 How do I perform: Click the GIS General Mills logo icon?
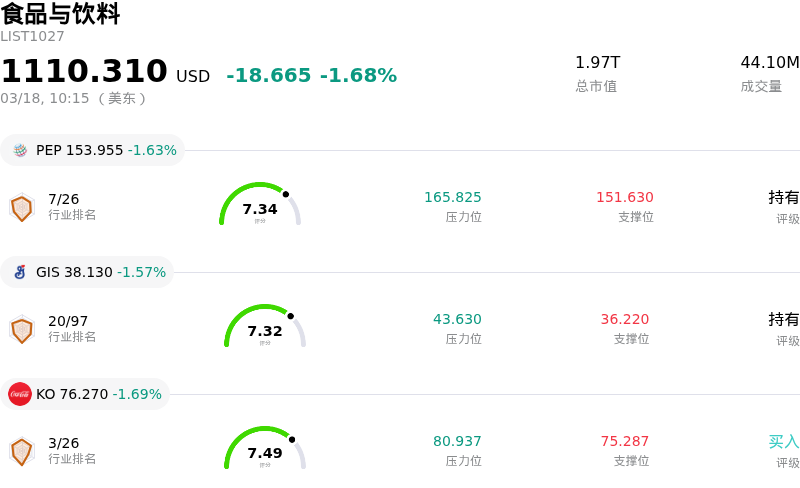20,272
